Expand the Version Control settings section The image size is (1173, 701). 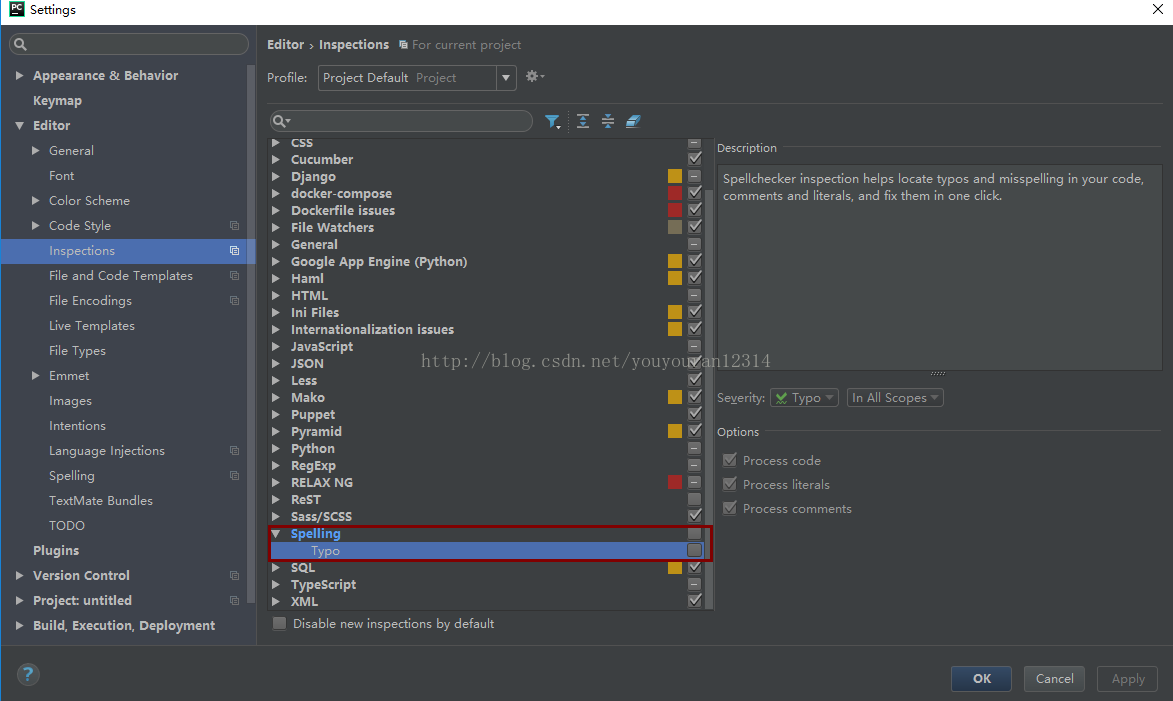(x=19, y=575)
